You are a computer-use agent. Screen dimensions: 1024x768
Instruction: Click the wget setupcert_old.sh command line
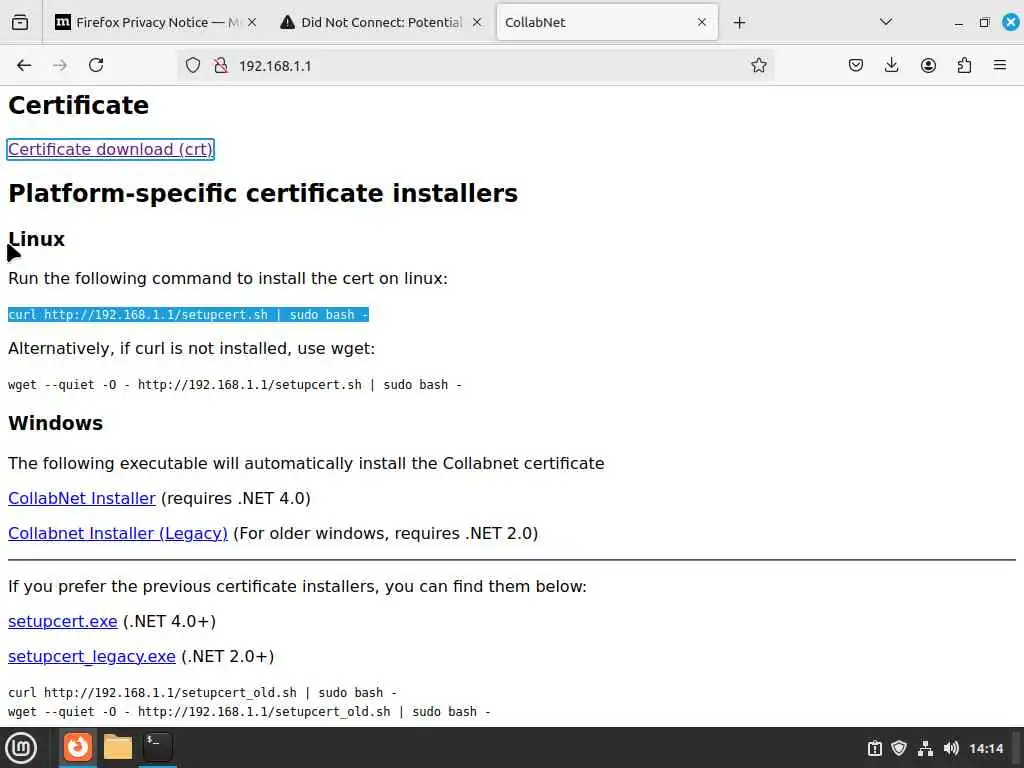(x=249, y=712)
